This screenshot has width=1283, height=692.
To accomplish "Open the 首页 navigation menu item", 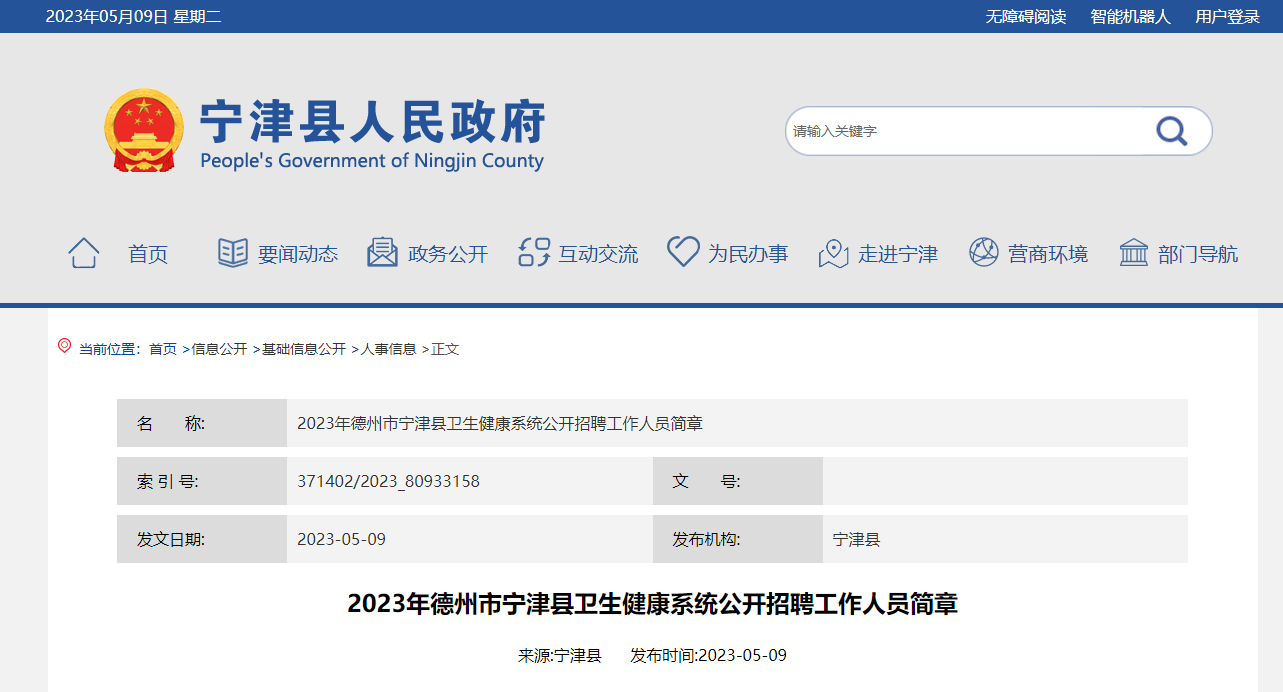I will pos(148,254).
